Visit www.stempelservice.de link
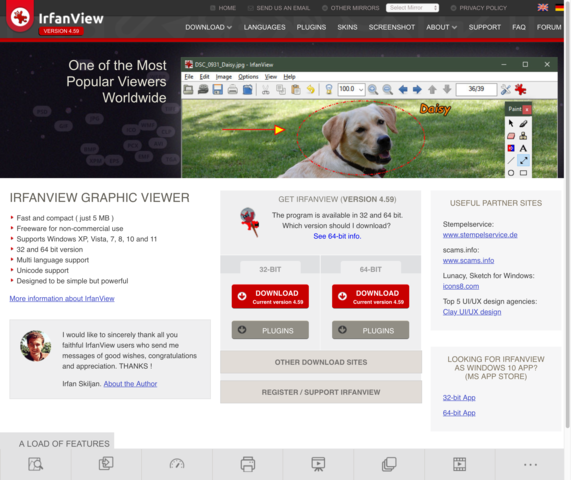The height and width of the screenshot is (480, 571). (x=480, y=235)
